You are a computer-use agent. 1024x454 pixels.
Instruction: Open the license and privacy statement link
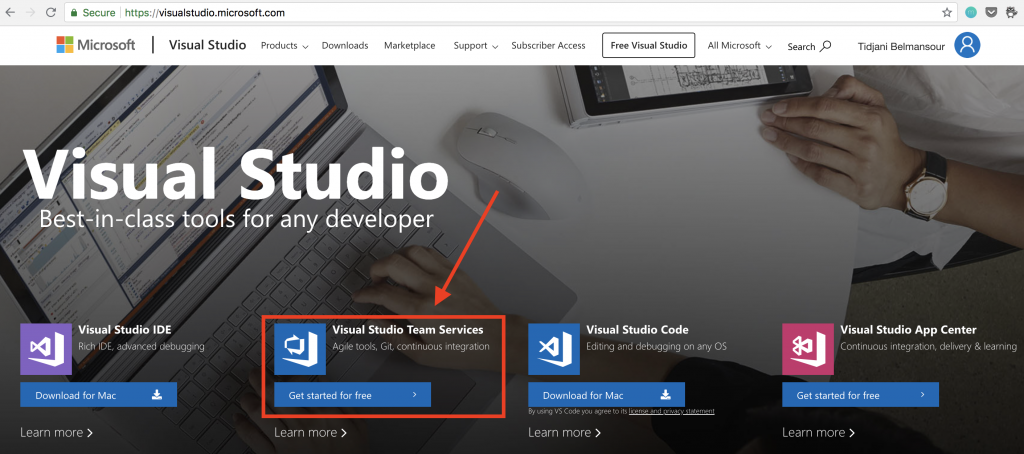(x=671, y=412)
